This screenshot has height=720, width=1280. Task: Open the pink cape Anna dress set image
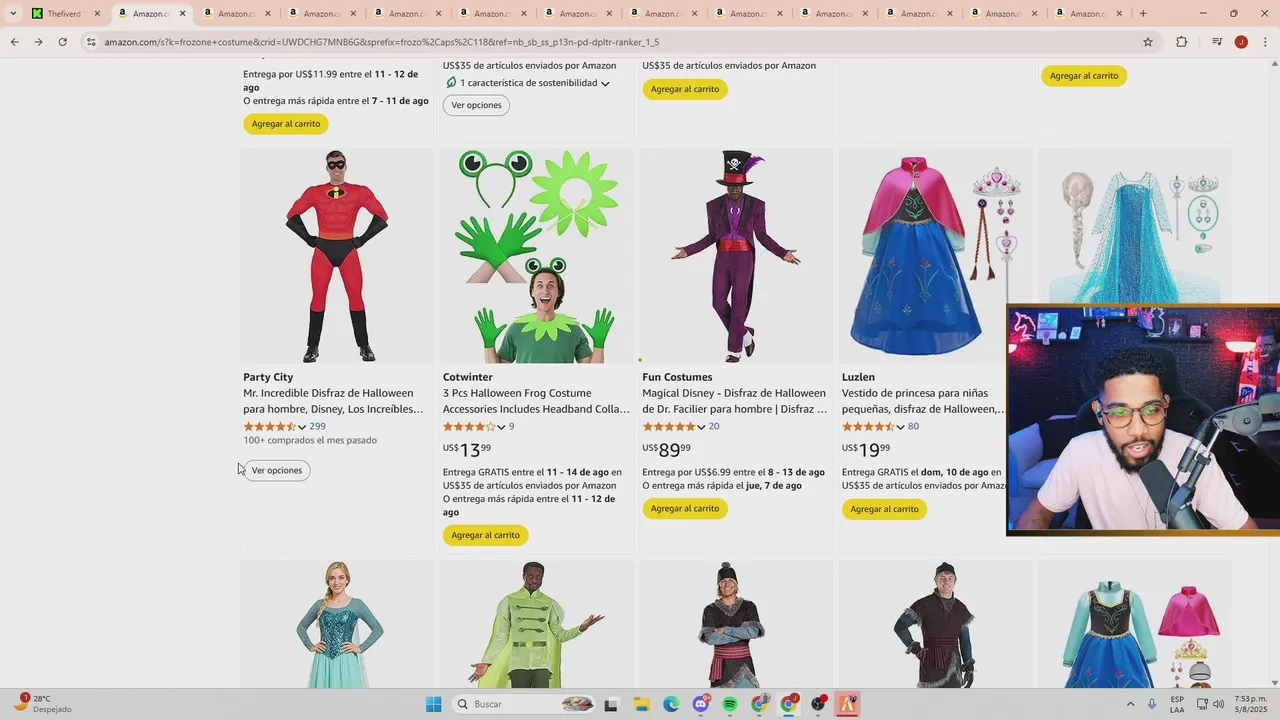1135,624
